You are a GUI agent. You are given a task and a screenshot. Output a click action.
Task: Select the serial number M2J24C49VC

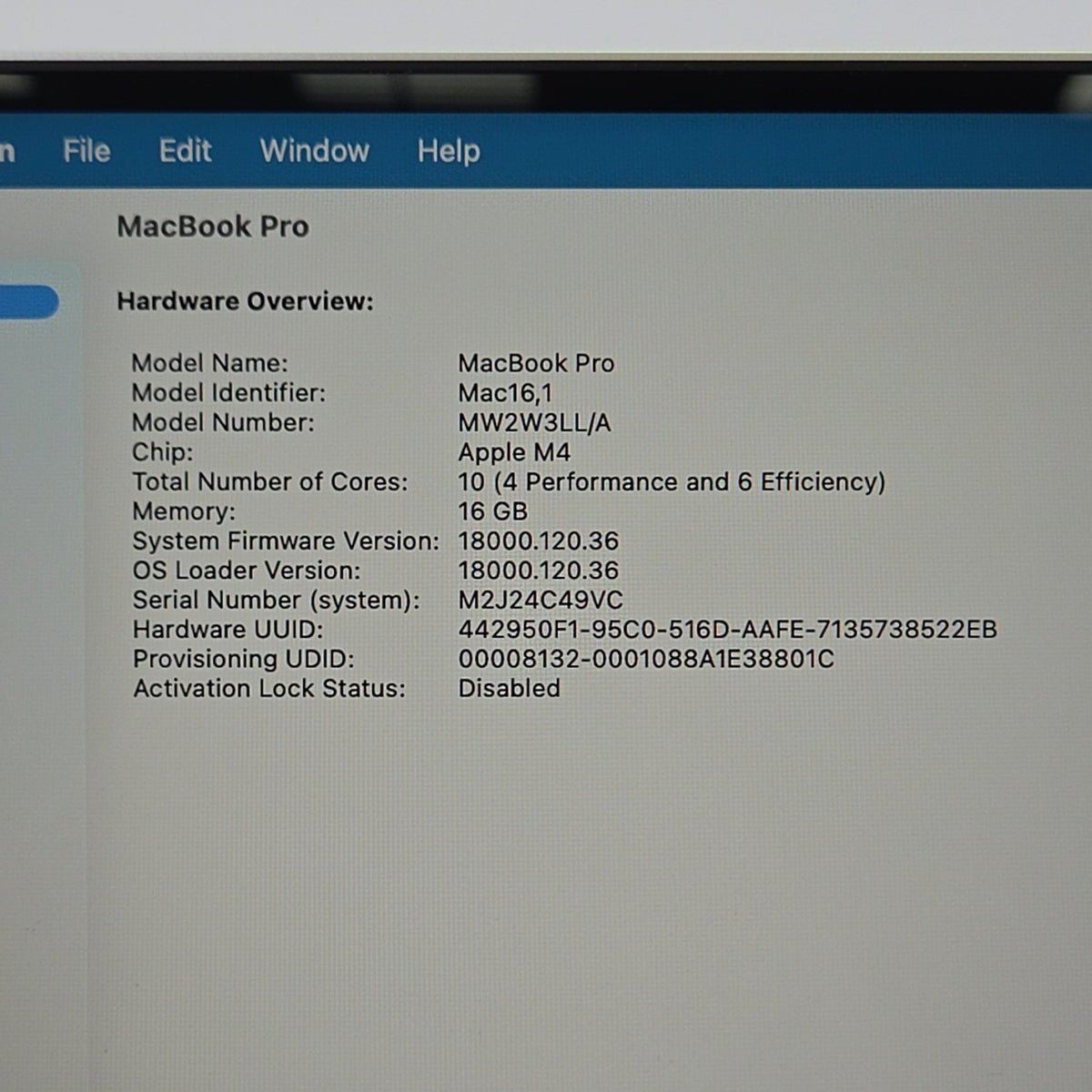pyautogui.click(x=541, y=601)
